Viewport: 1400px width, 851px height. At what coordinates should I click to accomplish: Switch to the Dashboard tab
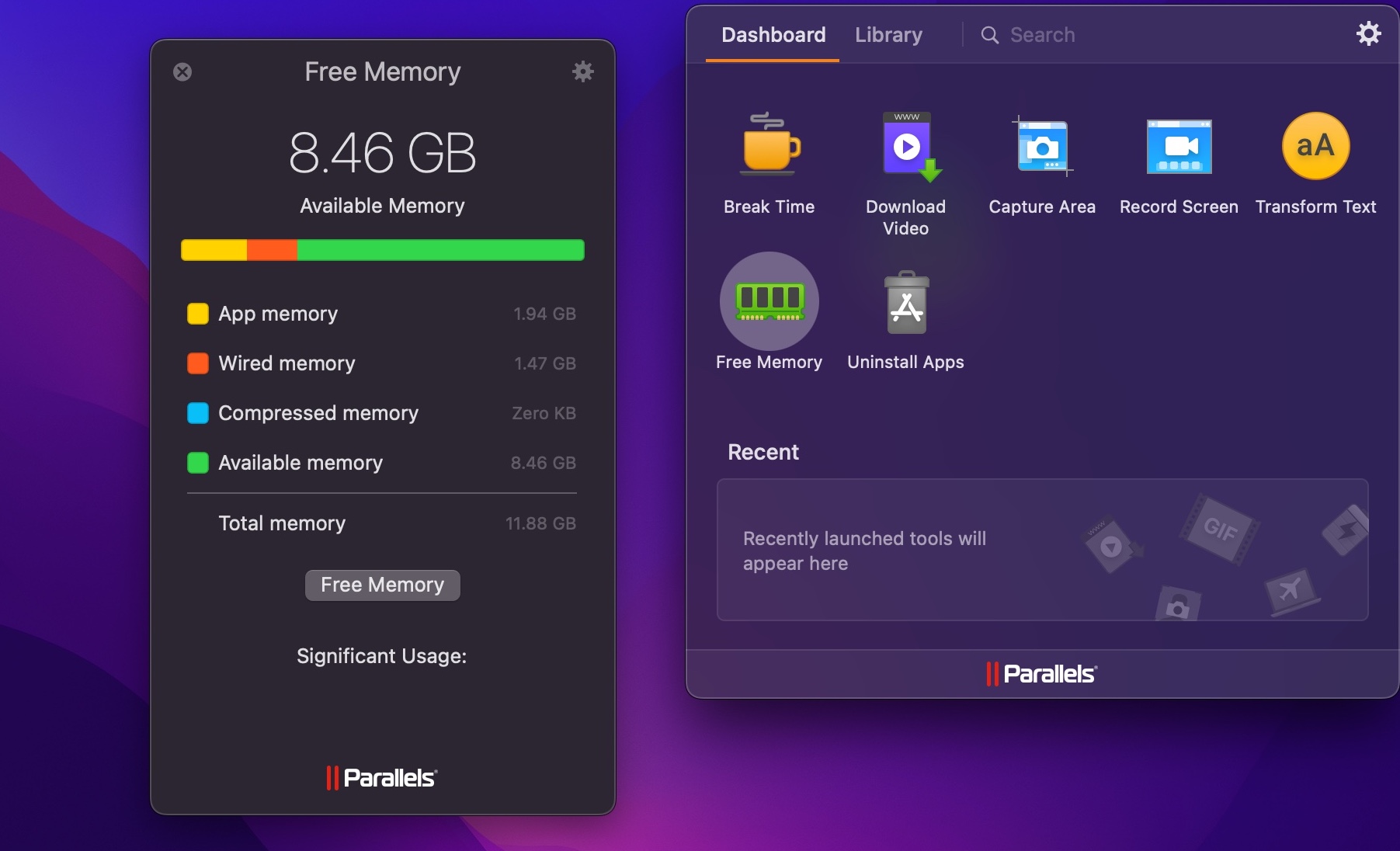[x=773, y=35]
